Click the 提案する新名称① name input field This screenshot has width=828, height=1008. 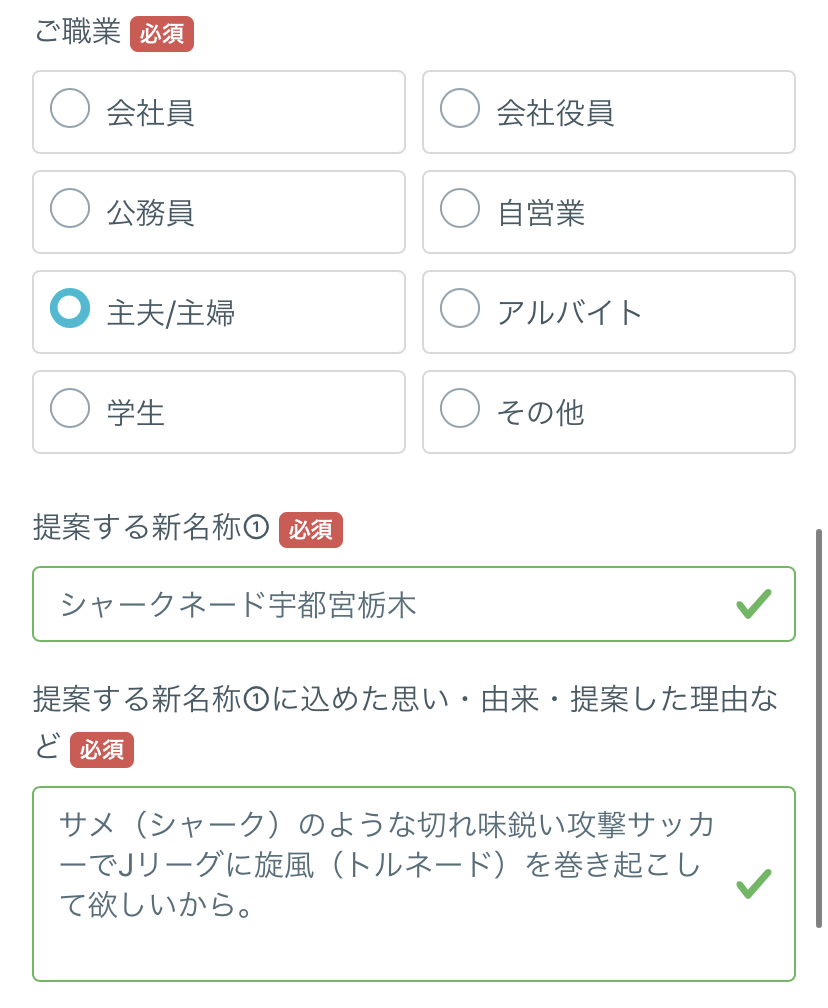pyautogui.click(x=380, y=604)
